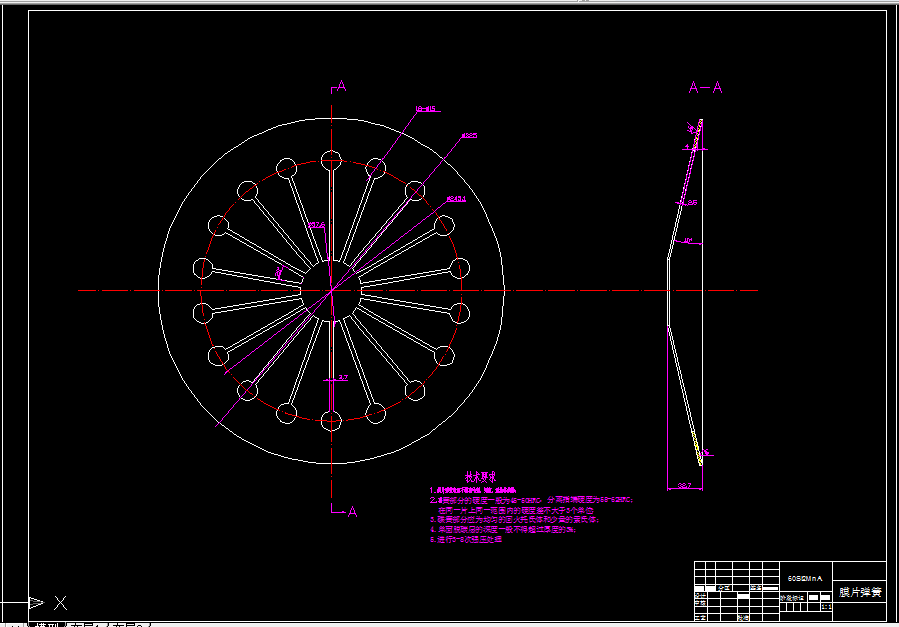Click the 阶段标记 cell in title block

(792, 598)
